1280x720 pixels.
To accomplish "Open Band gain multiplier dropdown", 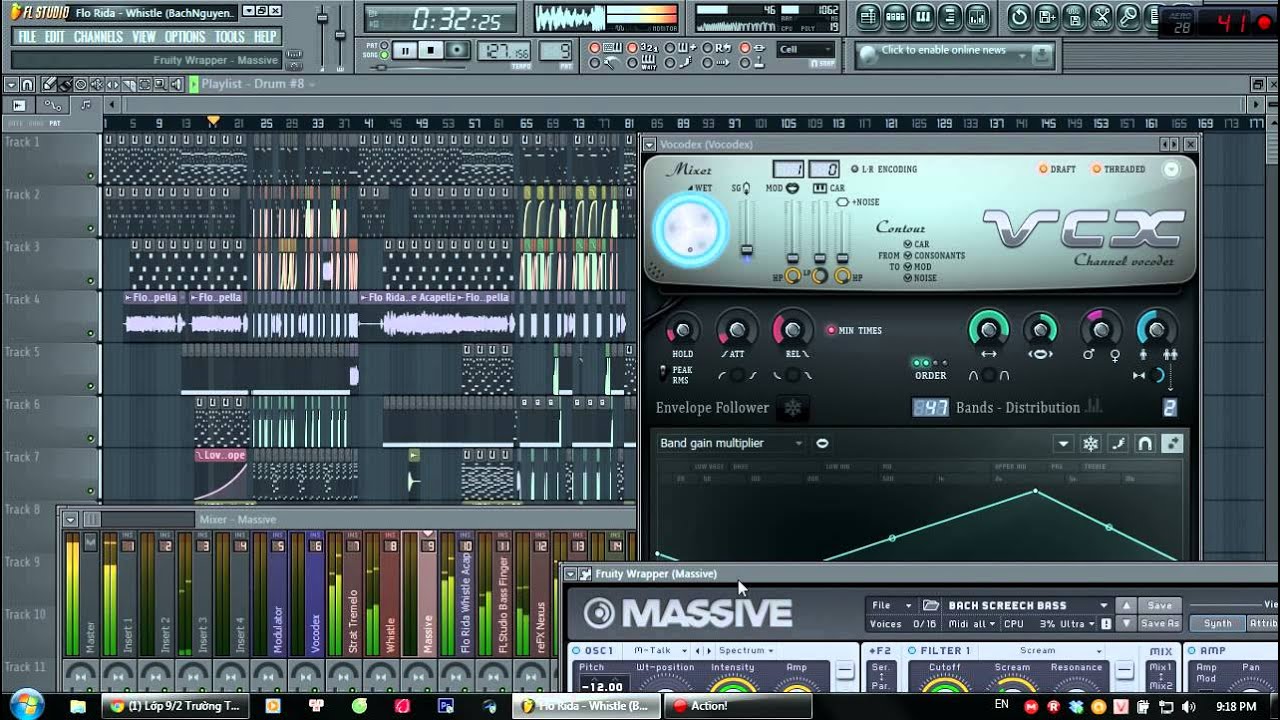I will [731, 443].
